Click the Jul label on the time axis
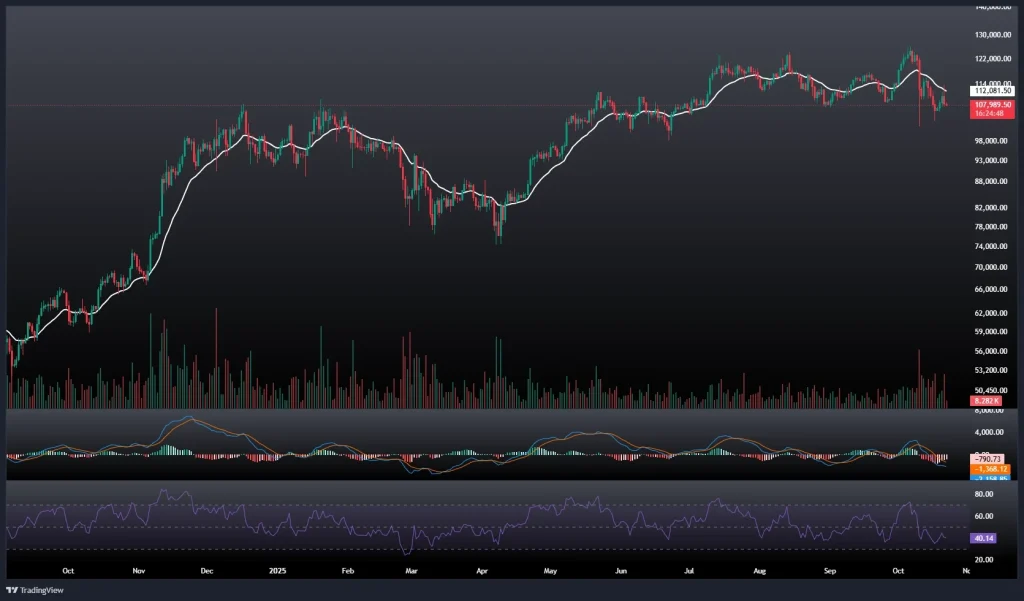 pyautogui.click(x=689, y=571)
